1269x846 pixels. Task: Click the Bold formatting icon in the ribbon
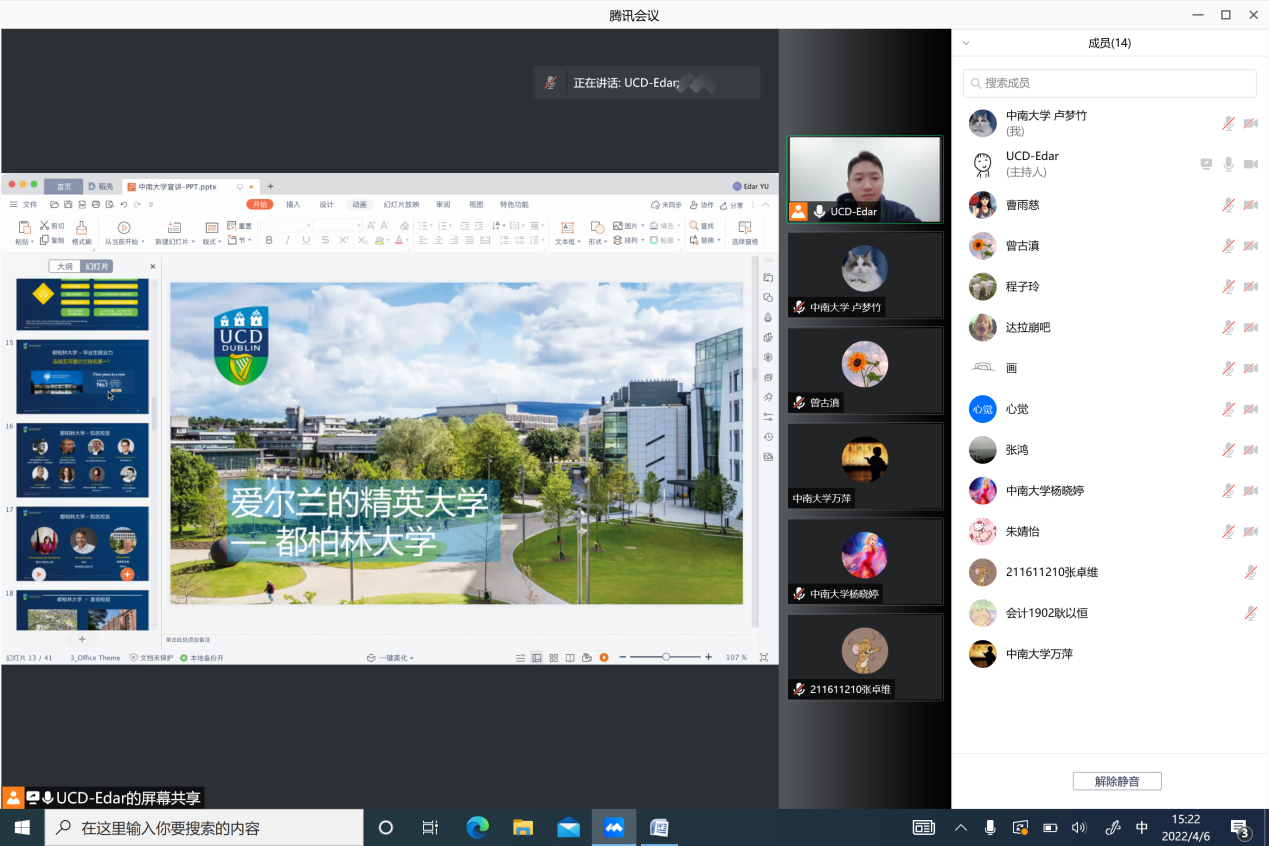tap(268, 241)
